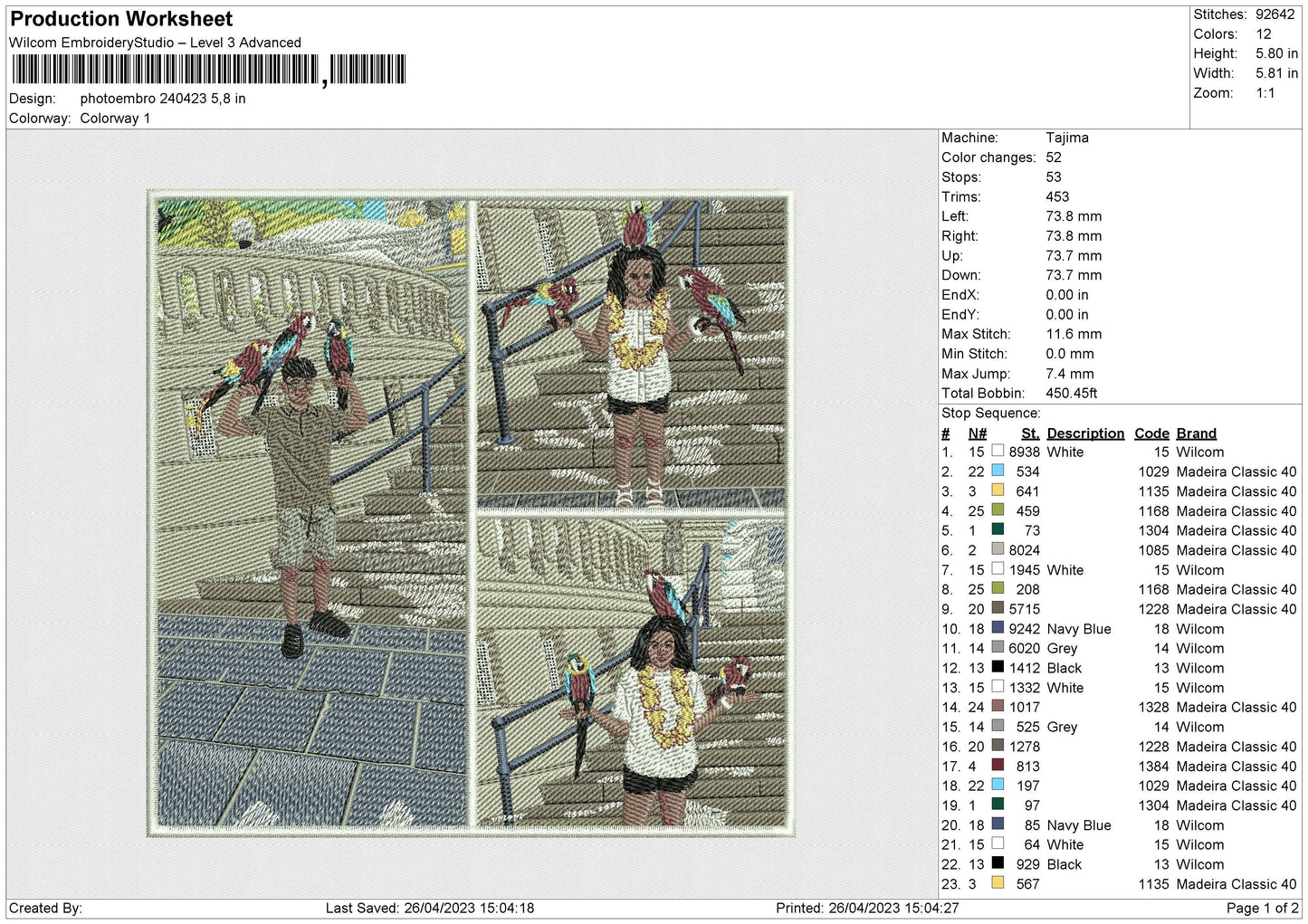Select the Printed timestamp in footer
The image size is (1308, 924).
point(867,908)
